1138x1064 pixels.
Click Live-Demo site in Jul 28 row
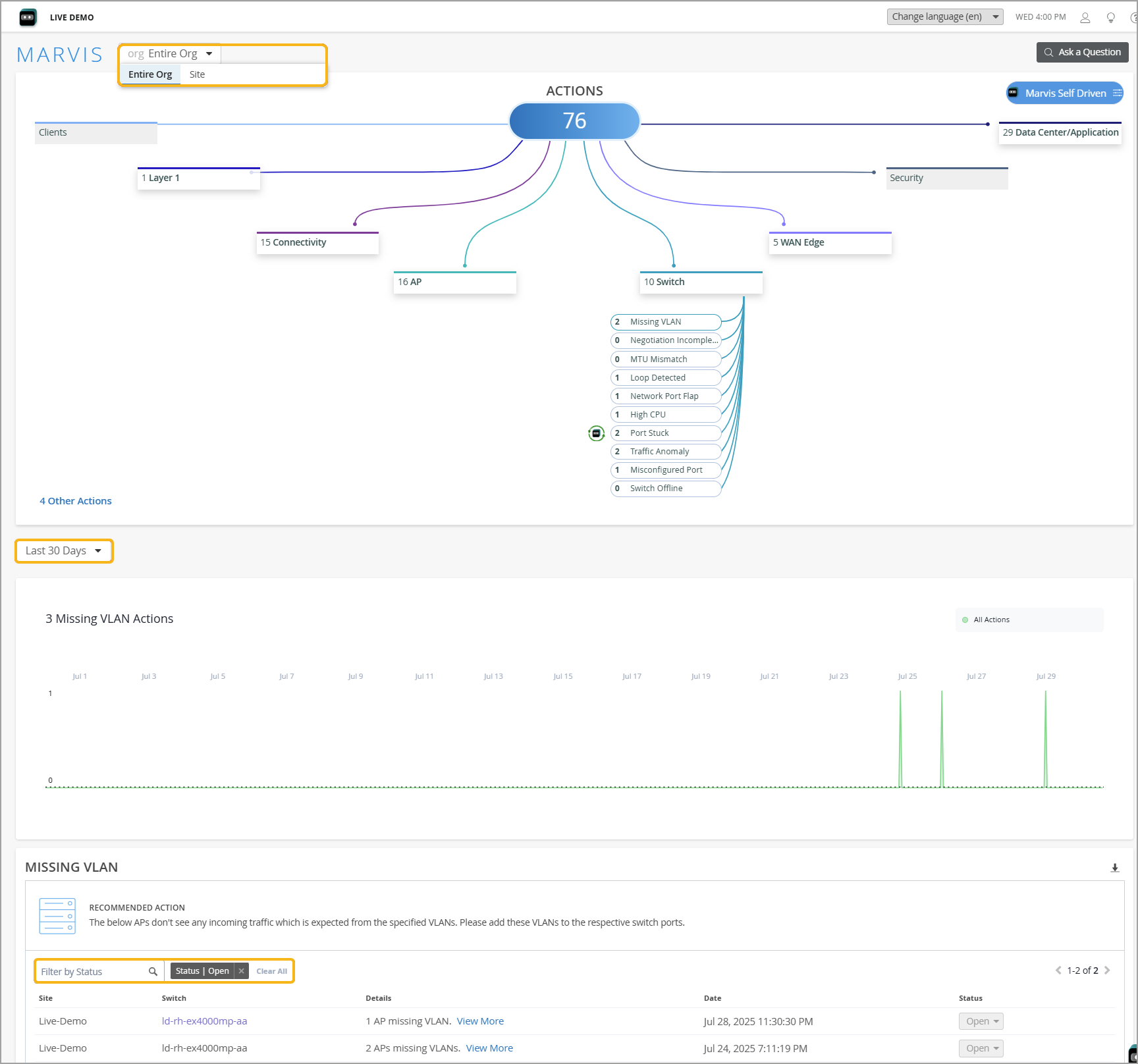63,1021
